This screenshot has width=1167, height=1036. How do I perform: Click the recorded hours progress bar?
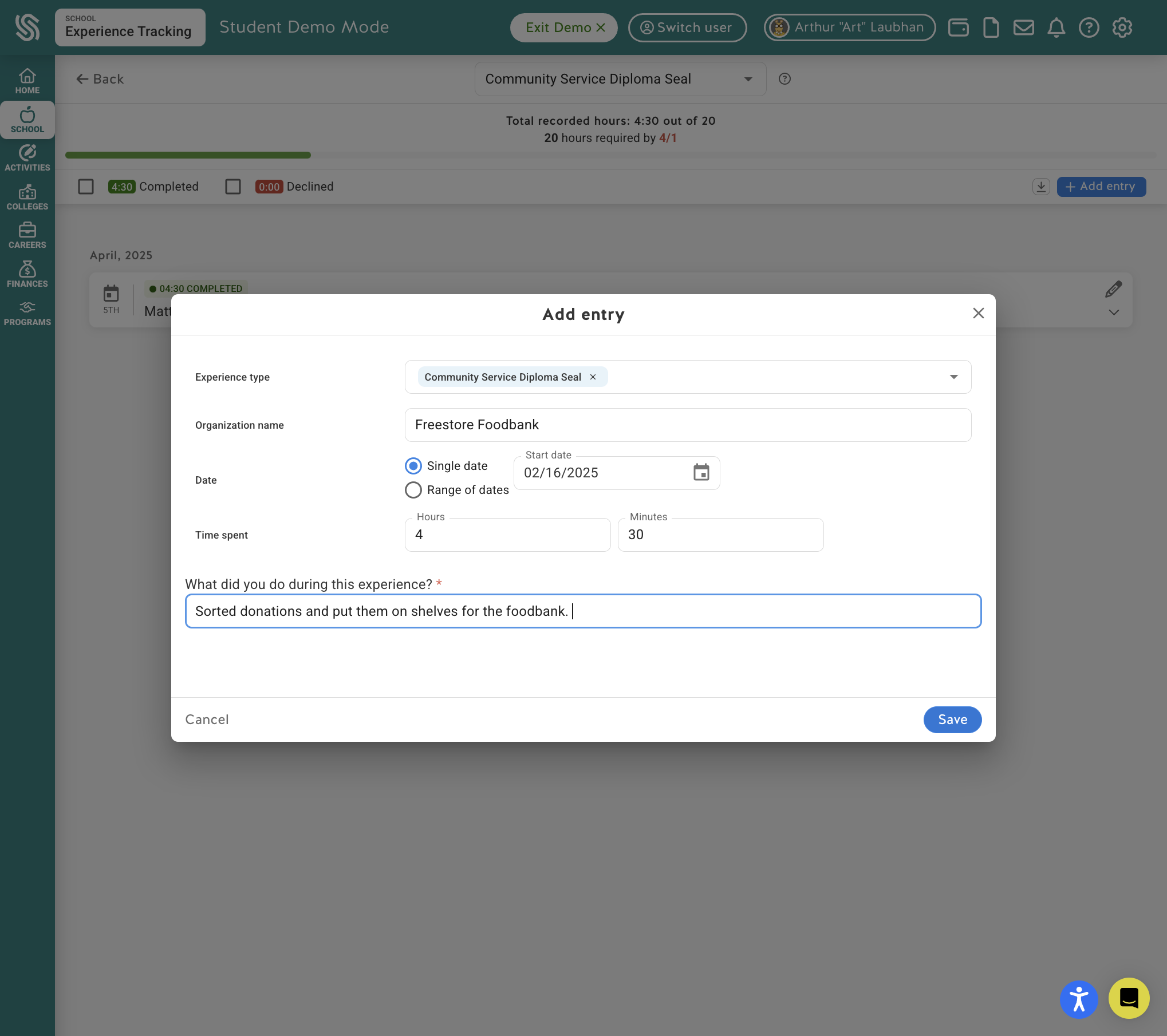pos(610,155)
